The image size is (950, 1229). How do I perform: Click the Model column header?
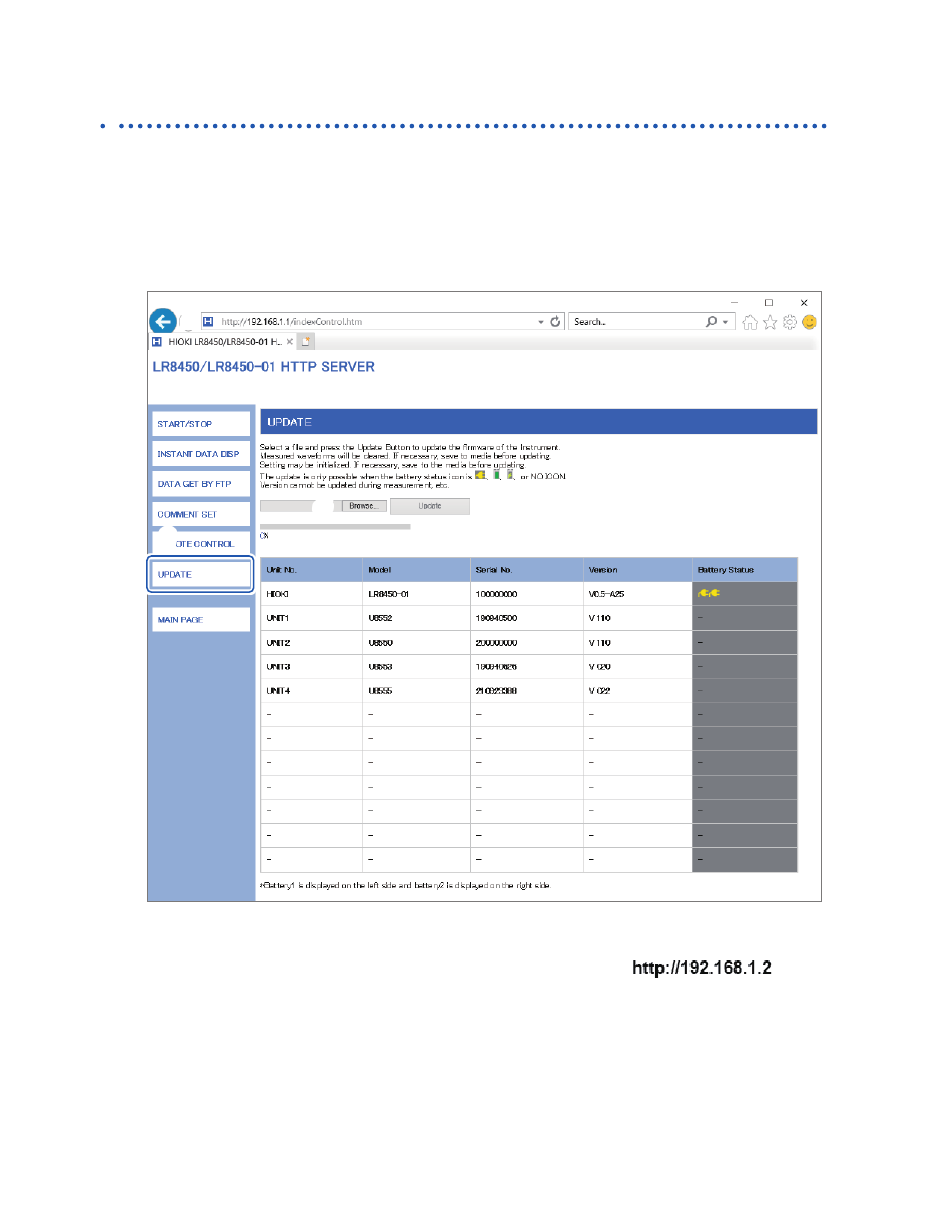[415, 570]
